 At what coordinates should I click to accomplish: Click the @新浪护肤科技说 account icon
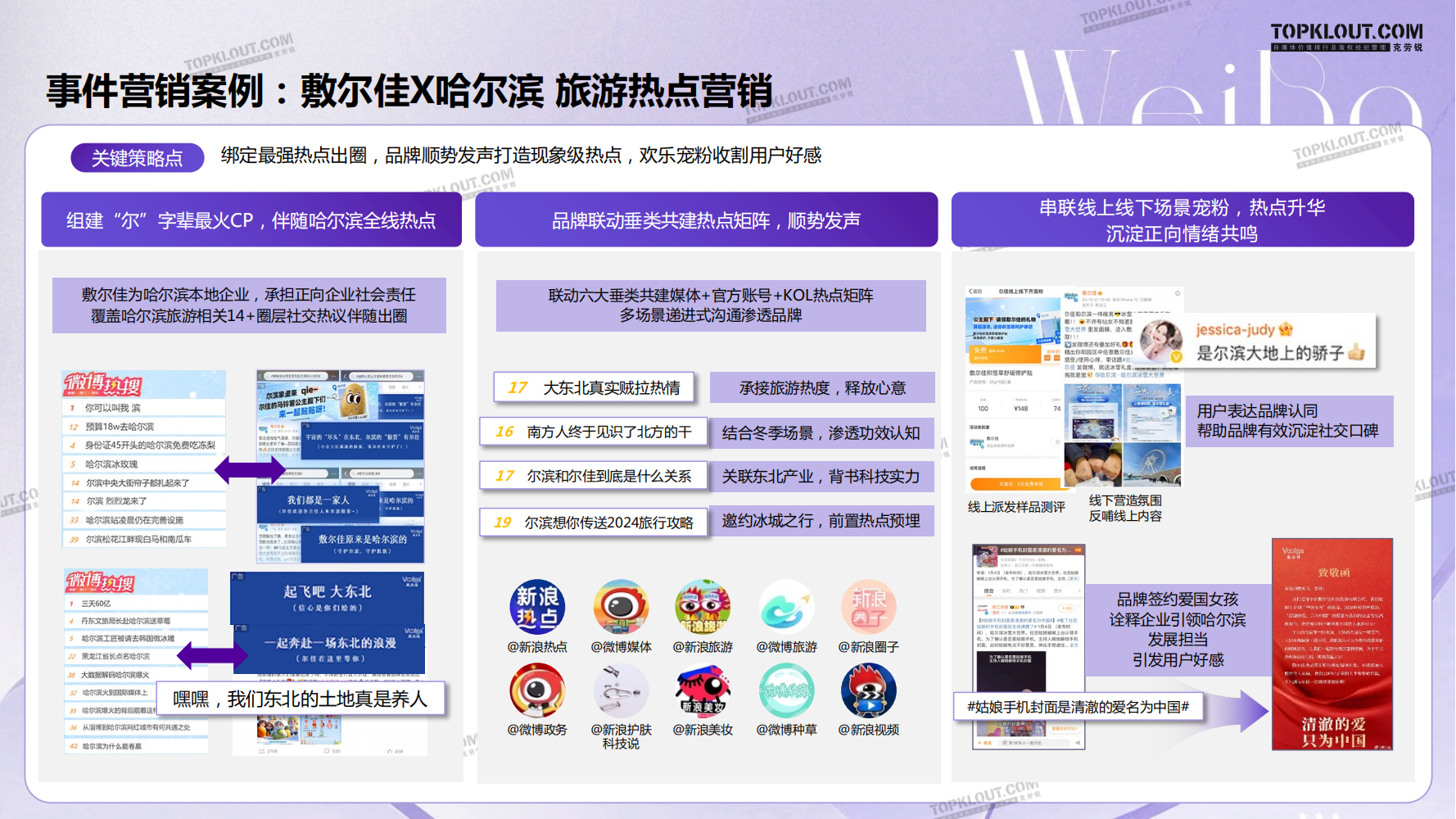coord(621,690)
